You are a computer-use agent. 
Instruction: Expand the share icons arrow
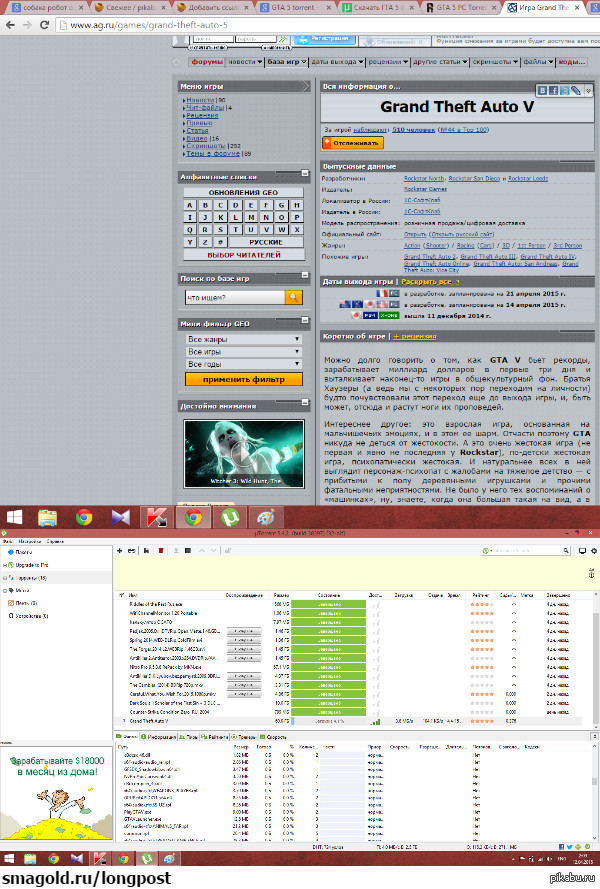point(588,90)
